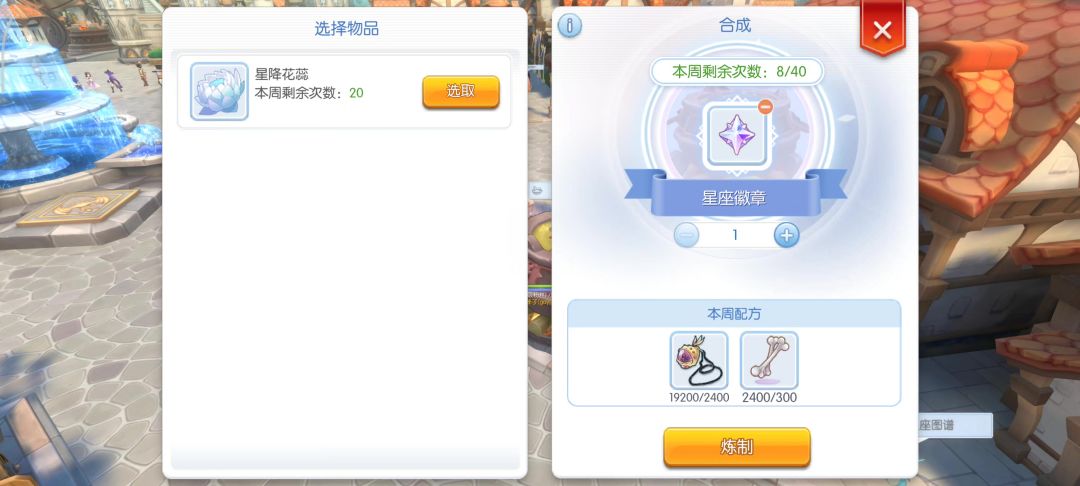1080x486 pixels.
Task: Open the synthesis info icon
Action: [570, 26]
